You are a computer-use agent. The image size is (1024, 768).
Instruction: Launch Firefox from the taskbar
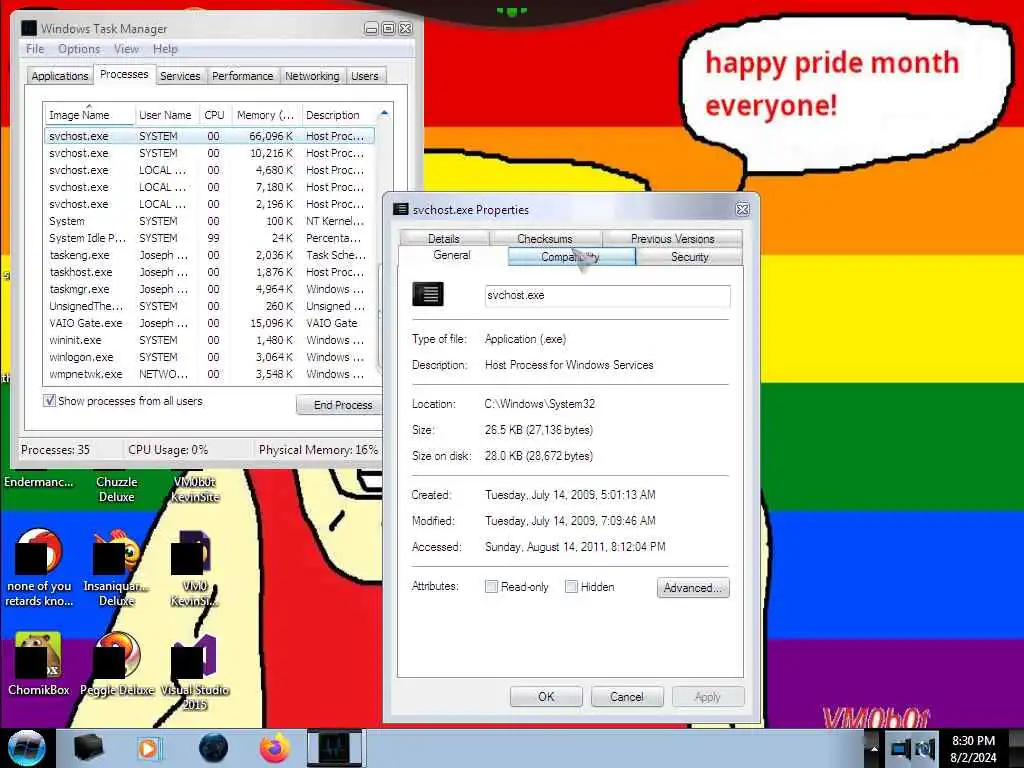275,748
